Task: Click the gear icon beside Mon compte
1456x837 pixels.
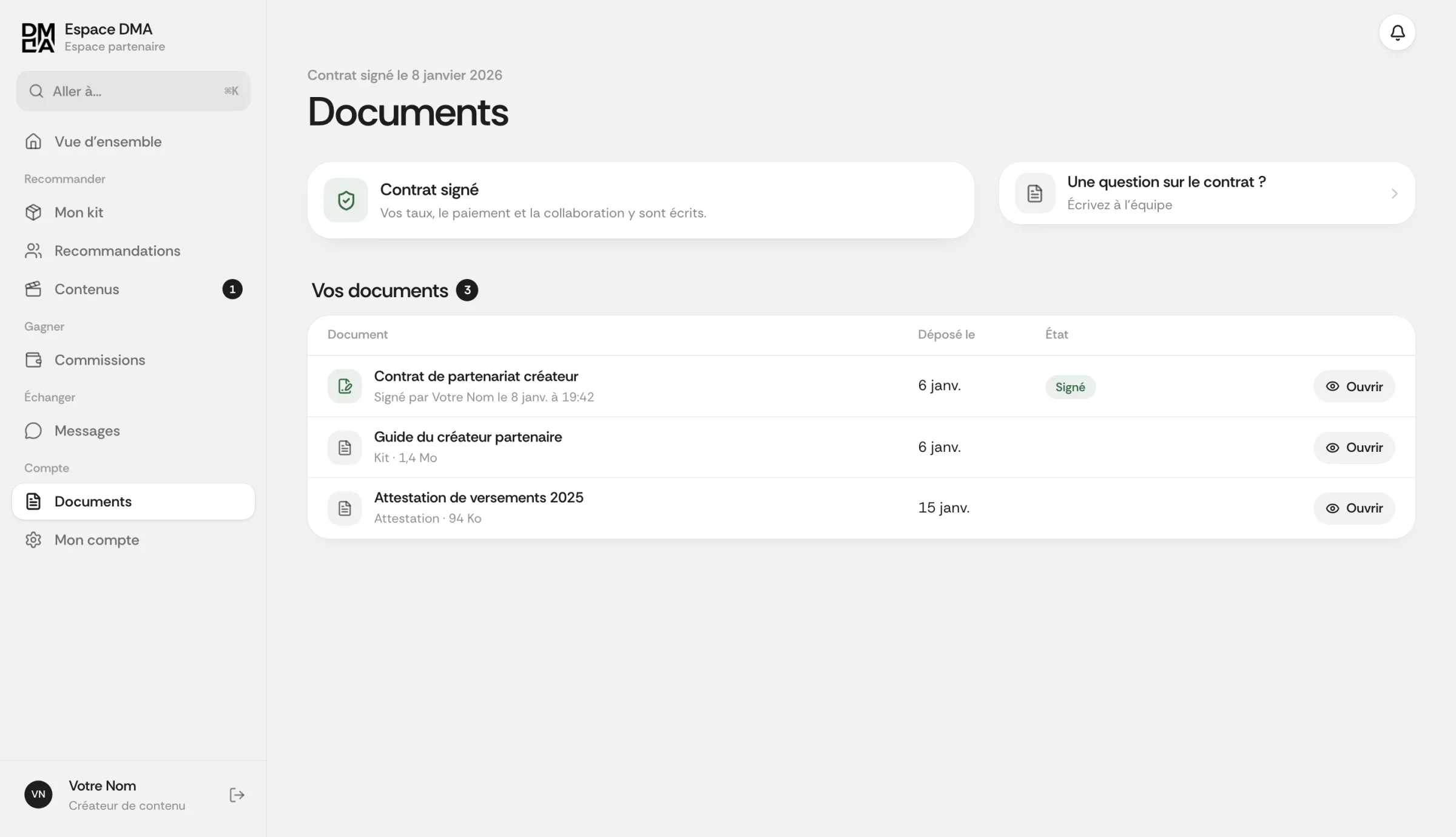Action: point(33,540)
